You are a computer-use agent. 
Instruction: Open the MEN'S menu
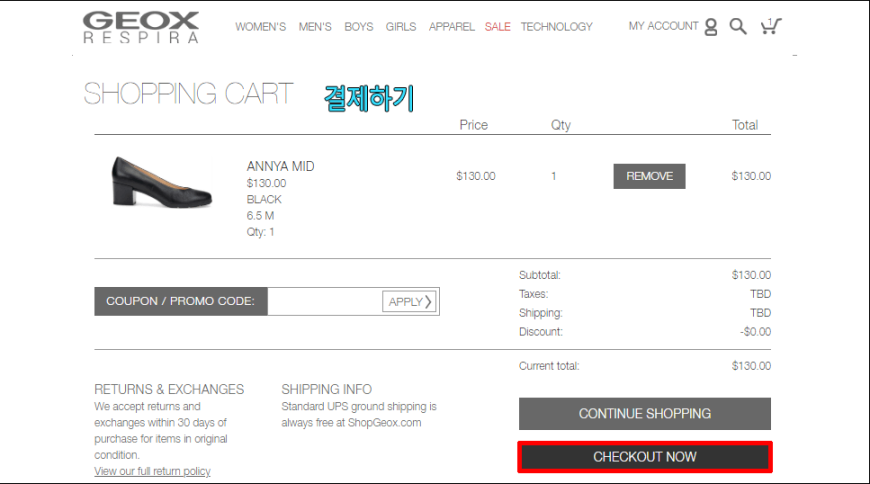tap(315, 27)
